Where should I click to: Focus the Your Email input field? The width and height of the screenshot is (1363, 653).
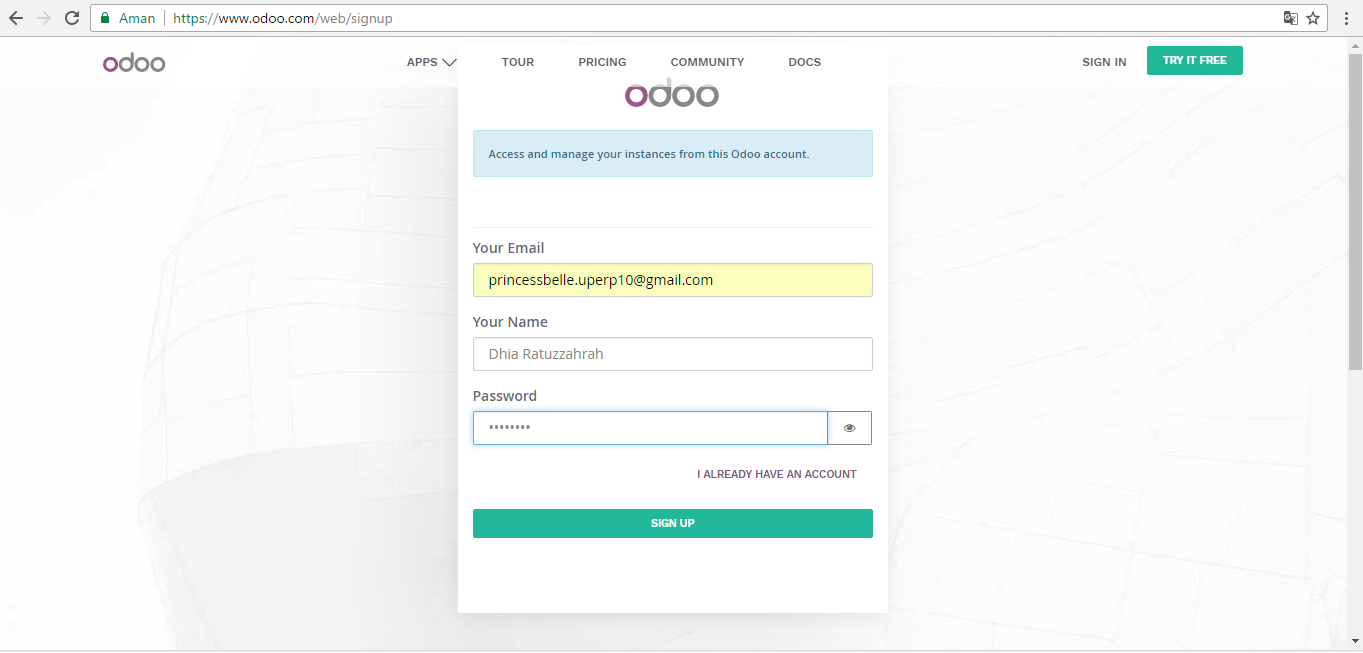pos(672,280)
